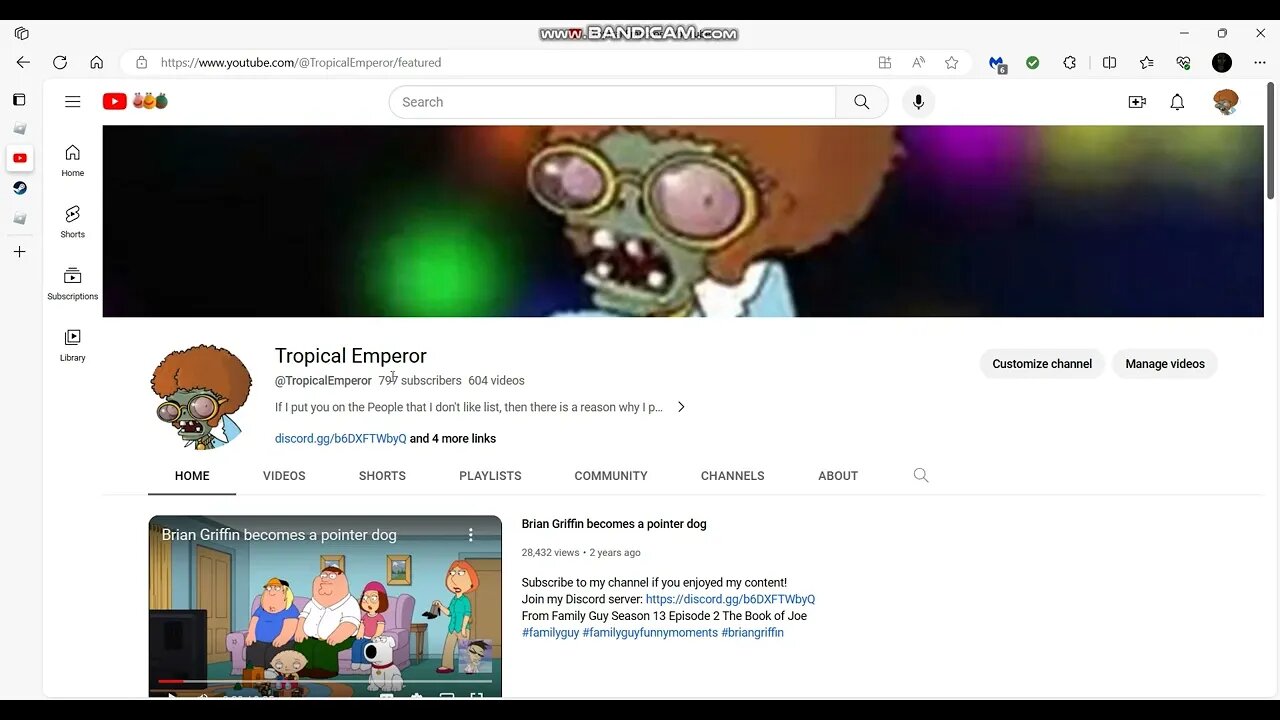
Task: Open browser home page button
Action: pos(96,62)
